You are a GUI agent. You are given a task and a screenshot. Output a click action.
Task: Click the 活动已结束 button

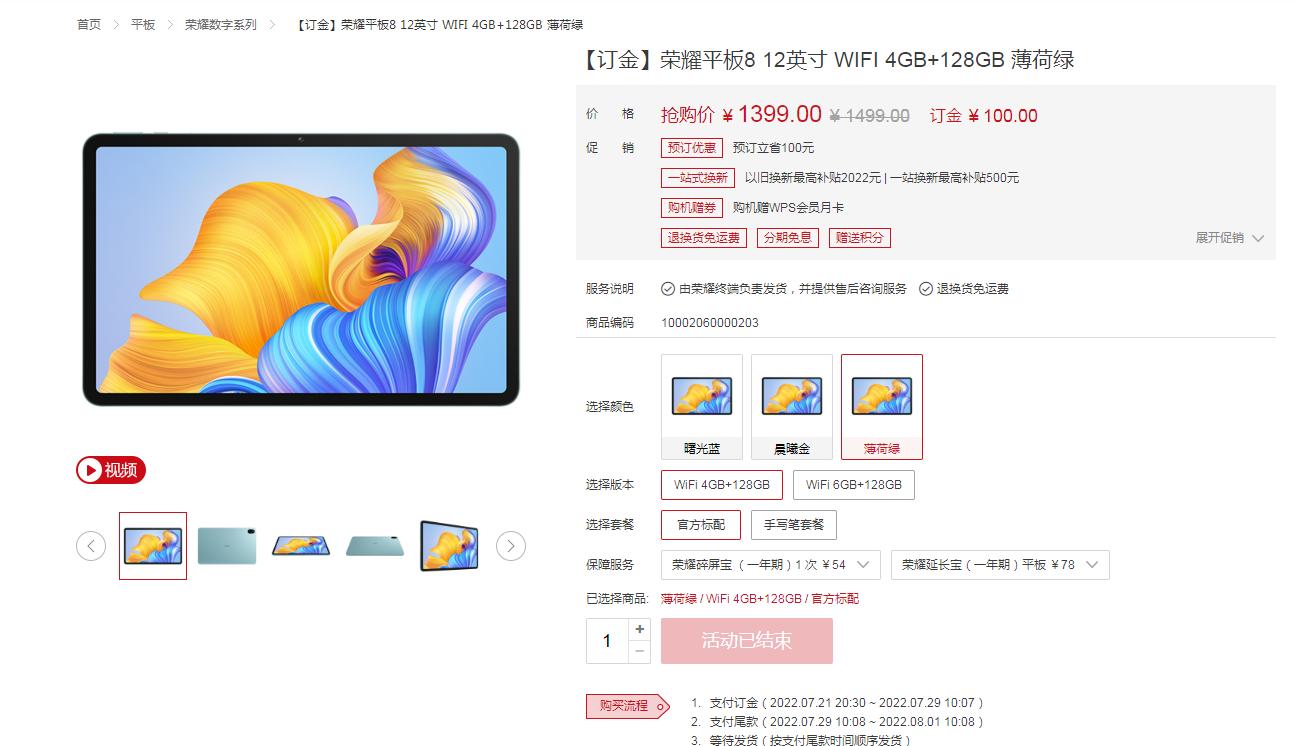747,641
